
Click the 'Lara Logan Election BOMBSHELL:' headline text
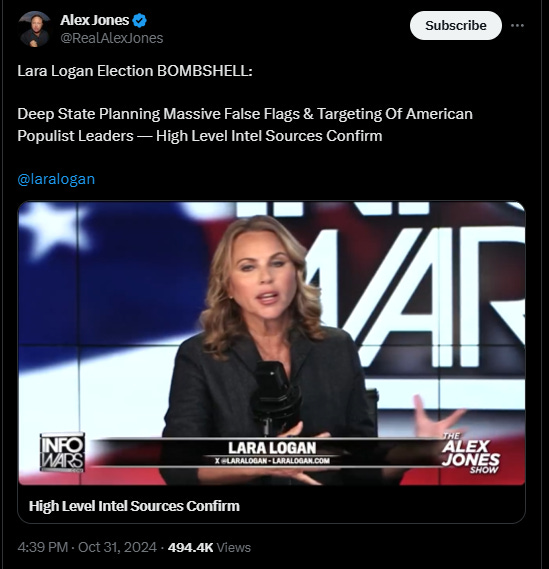[x=135, y=71]
